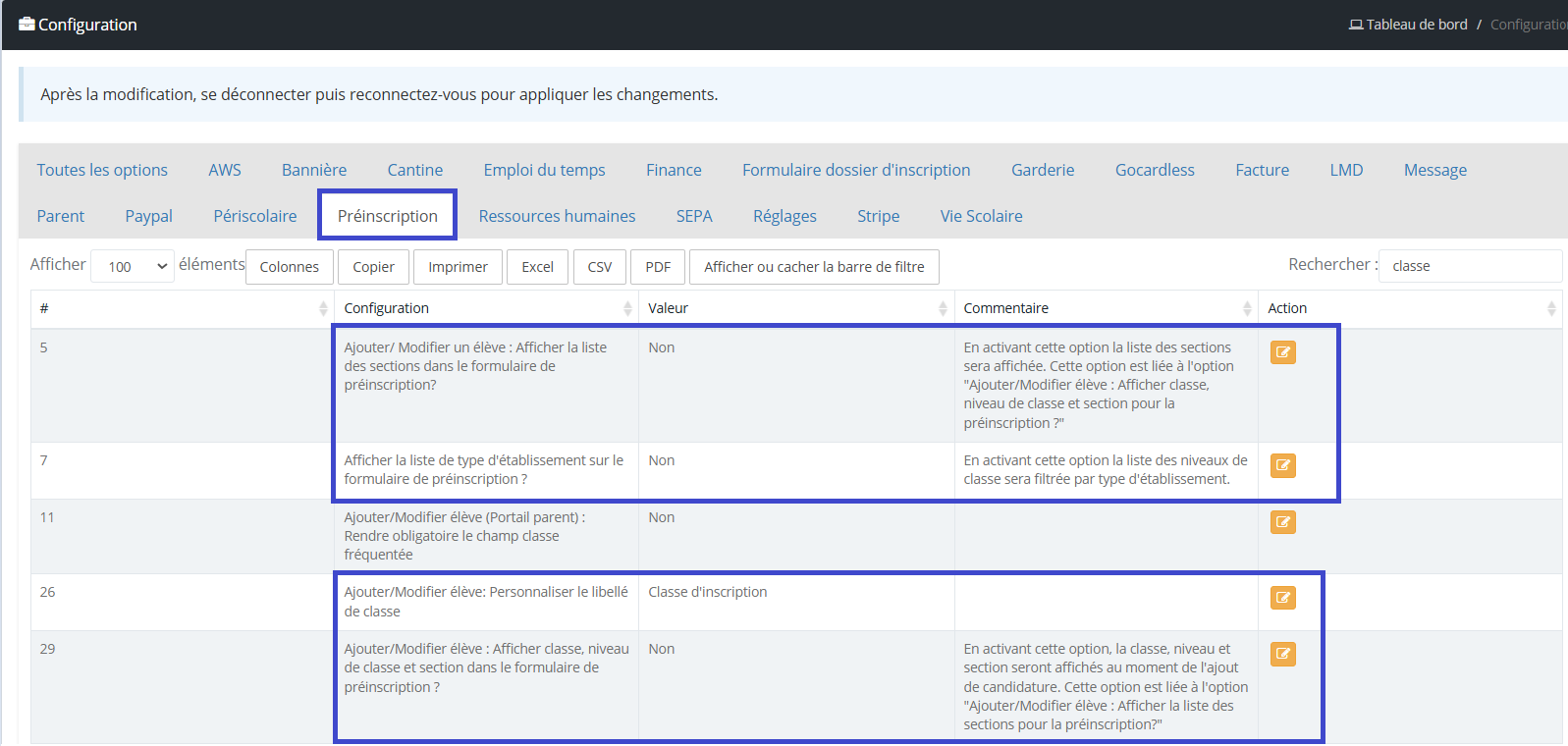Switch to the Facture tab
The width and height of the screenshot is (1568, 746).
[1263, 170]
